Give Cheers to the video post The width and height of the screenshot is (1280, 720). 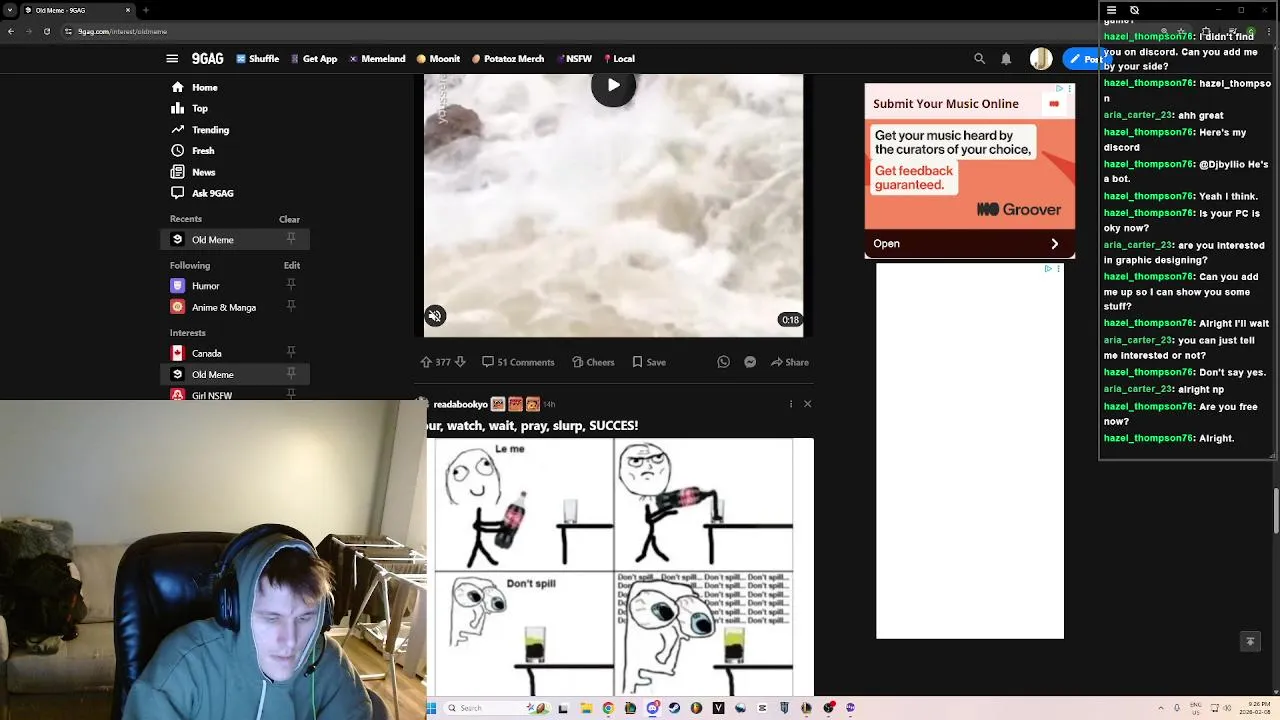[593, 362]
